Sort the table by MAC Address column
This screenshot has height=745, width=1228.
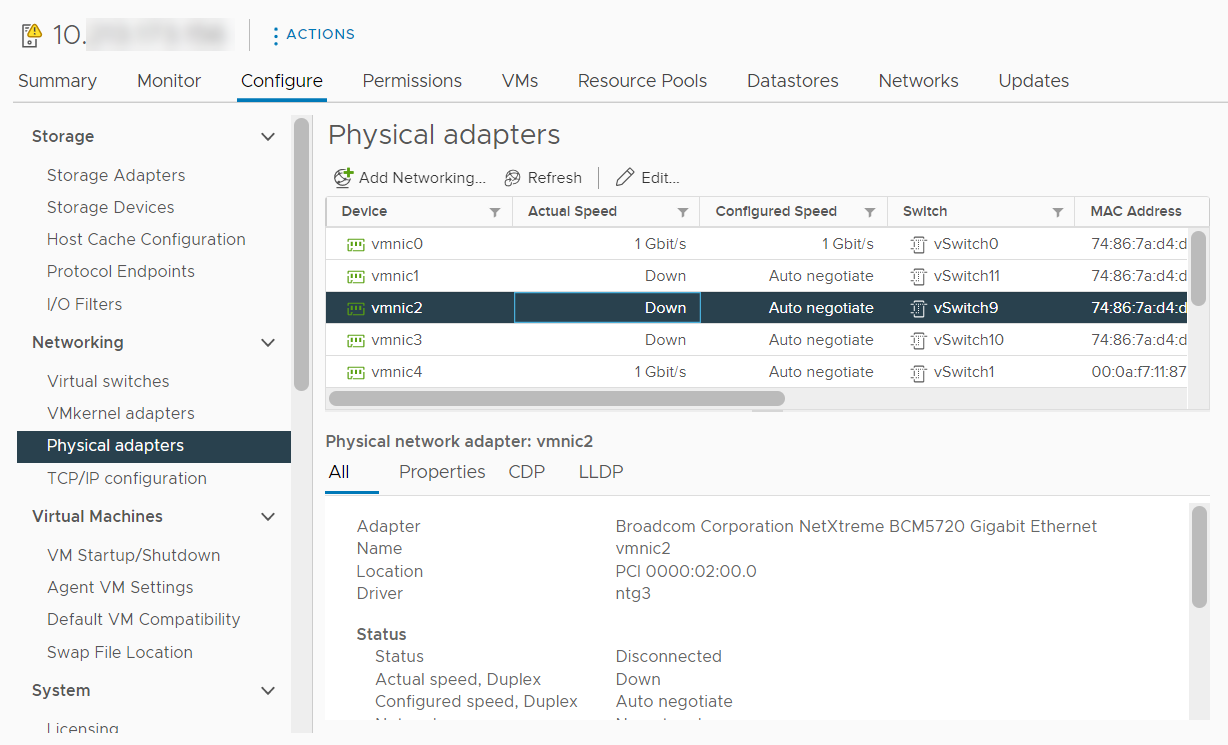1136,212
